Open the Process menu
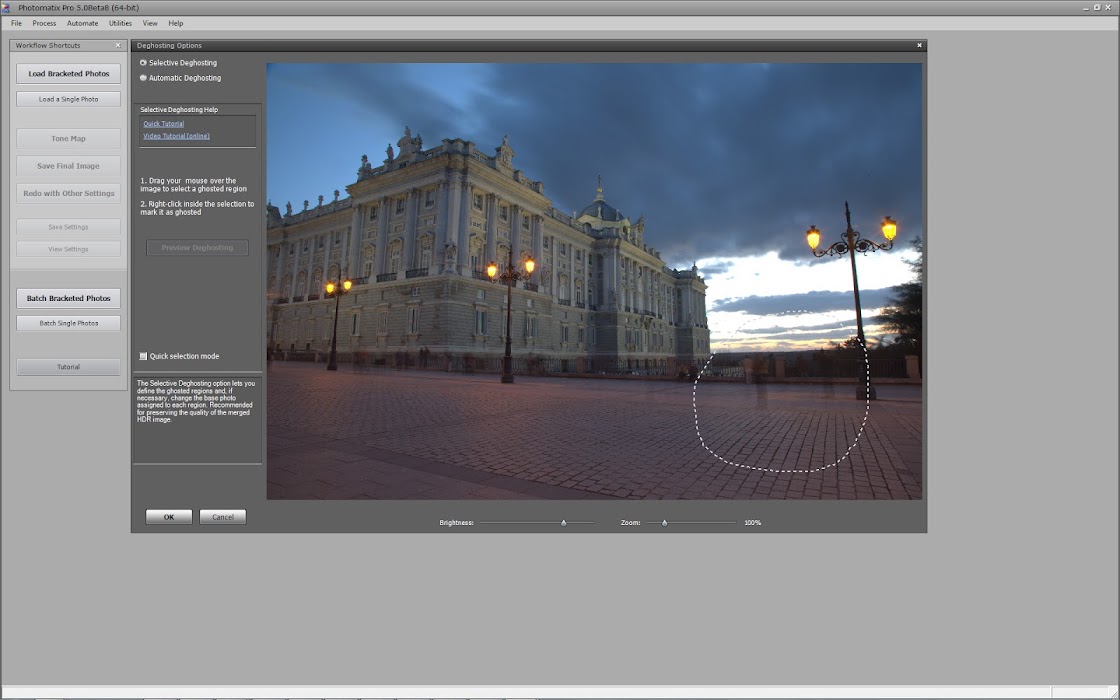 (x=44, y=24)
